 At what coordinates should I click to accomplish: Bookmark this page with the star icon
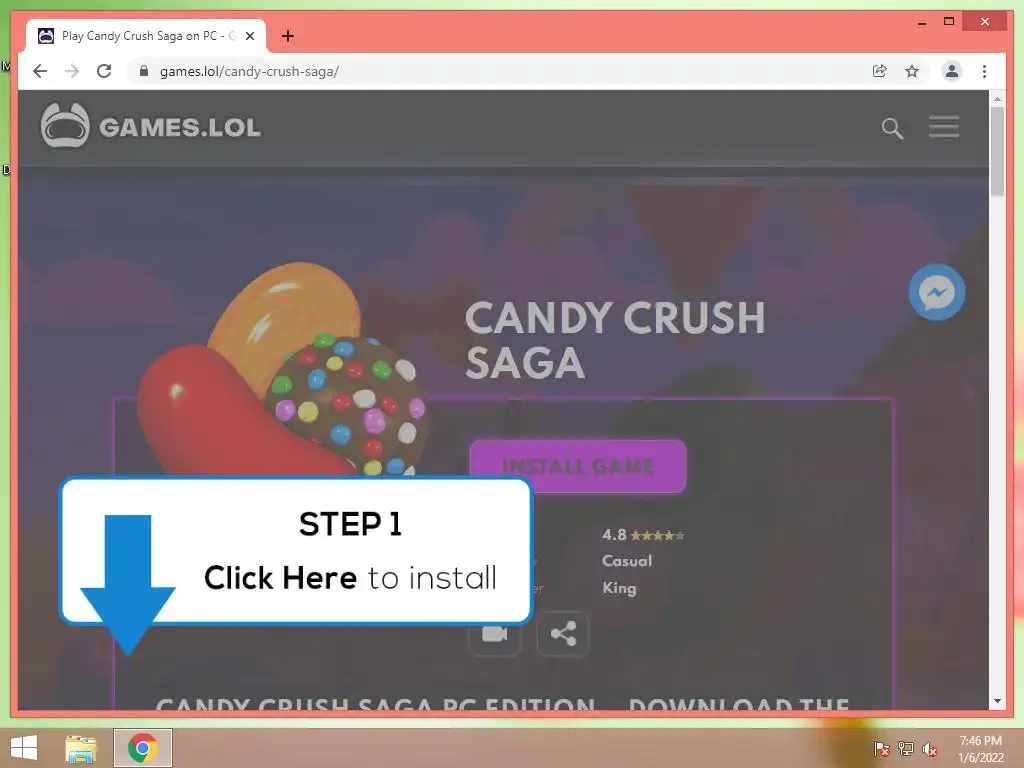coord(912,71)
